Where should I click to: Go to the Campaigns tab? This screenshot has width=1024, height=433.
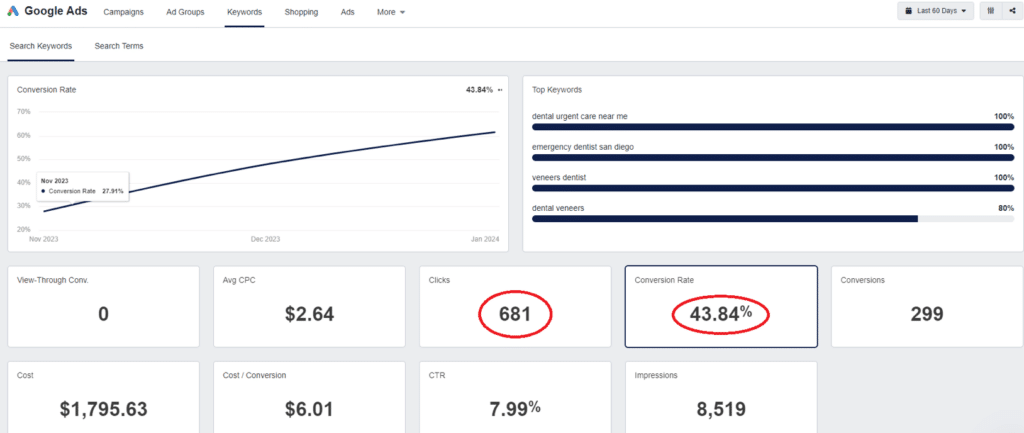pos(123,12)
